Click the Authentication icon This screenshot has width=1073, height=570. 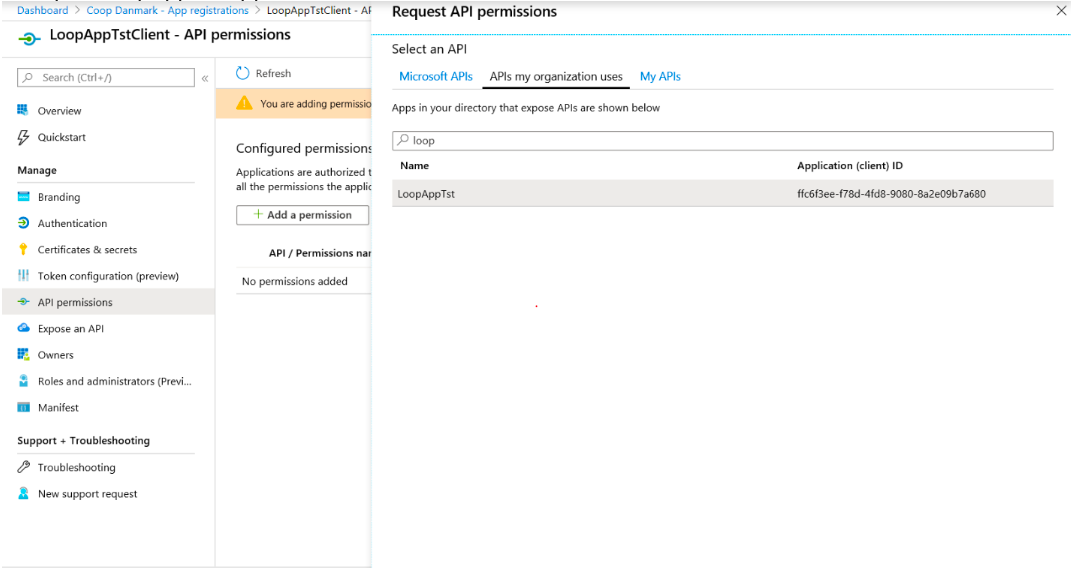pyautogui.click(x=23, y=222)
